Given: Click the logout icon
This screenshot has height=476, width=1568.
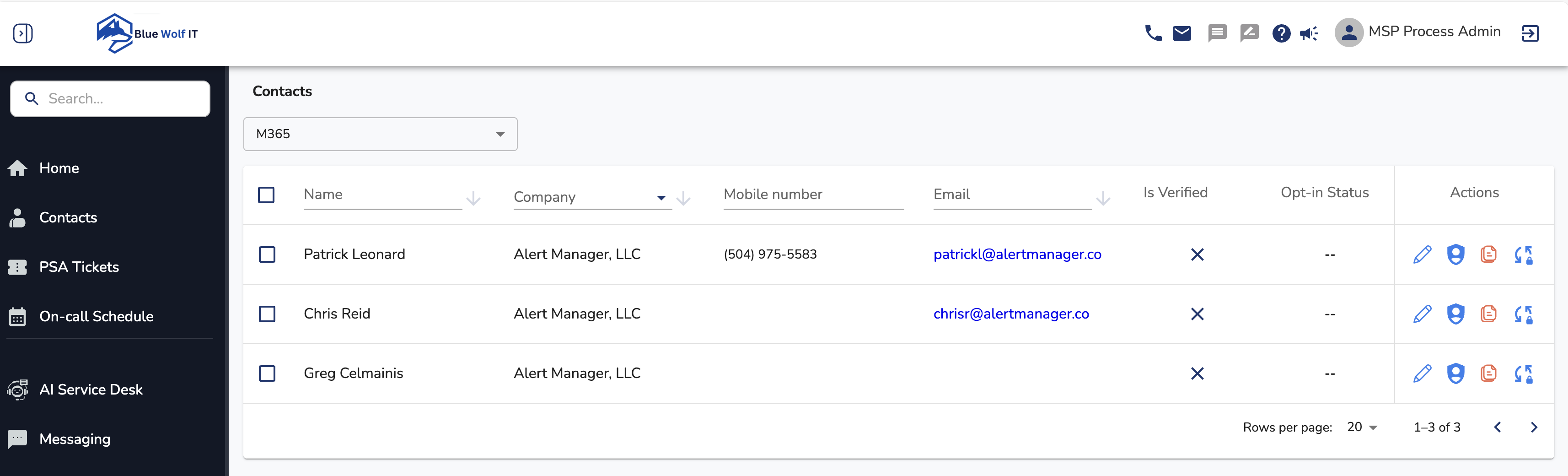Looking at the screenshot, I should [x=1530, y=33].
